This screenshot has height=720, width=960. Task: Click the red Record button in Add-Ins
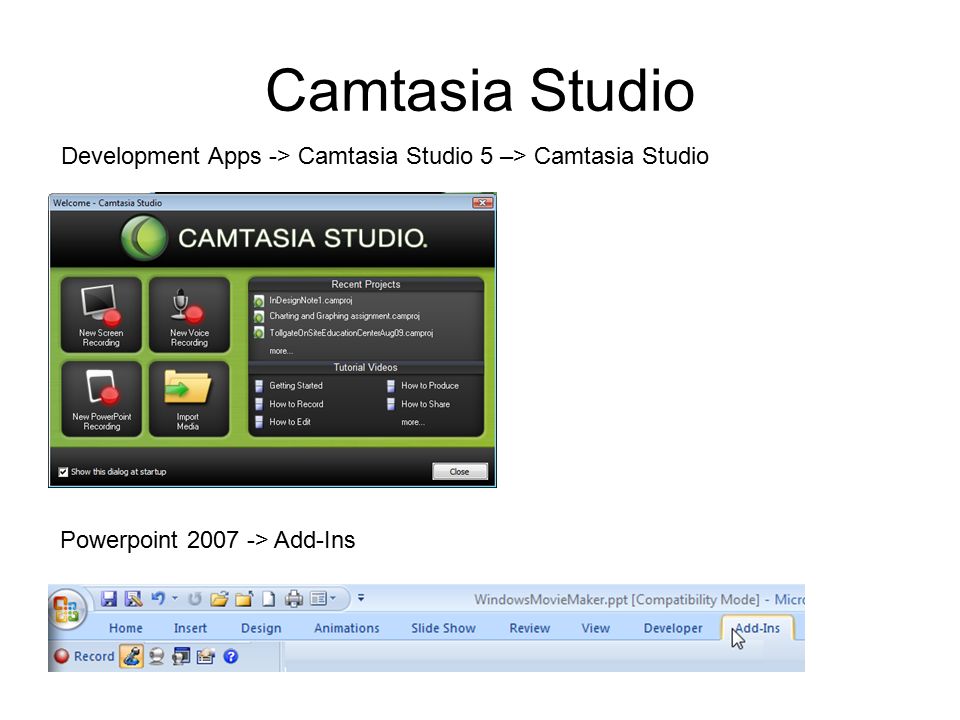click(x=84, y=656)
